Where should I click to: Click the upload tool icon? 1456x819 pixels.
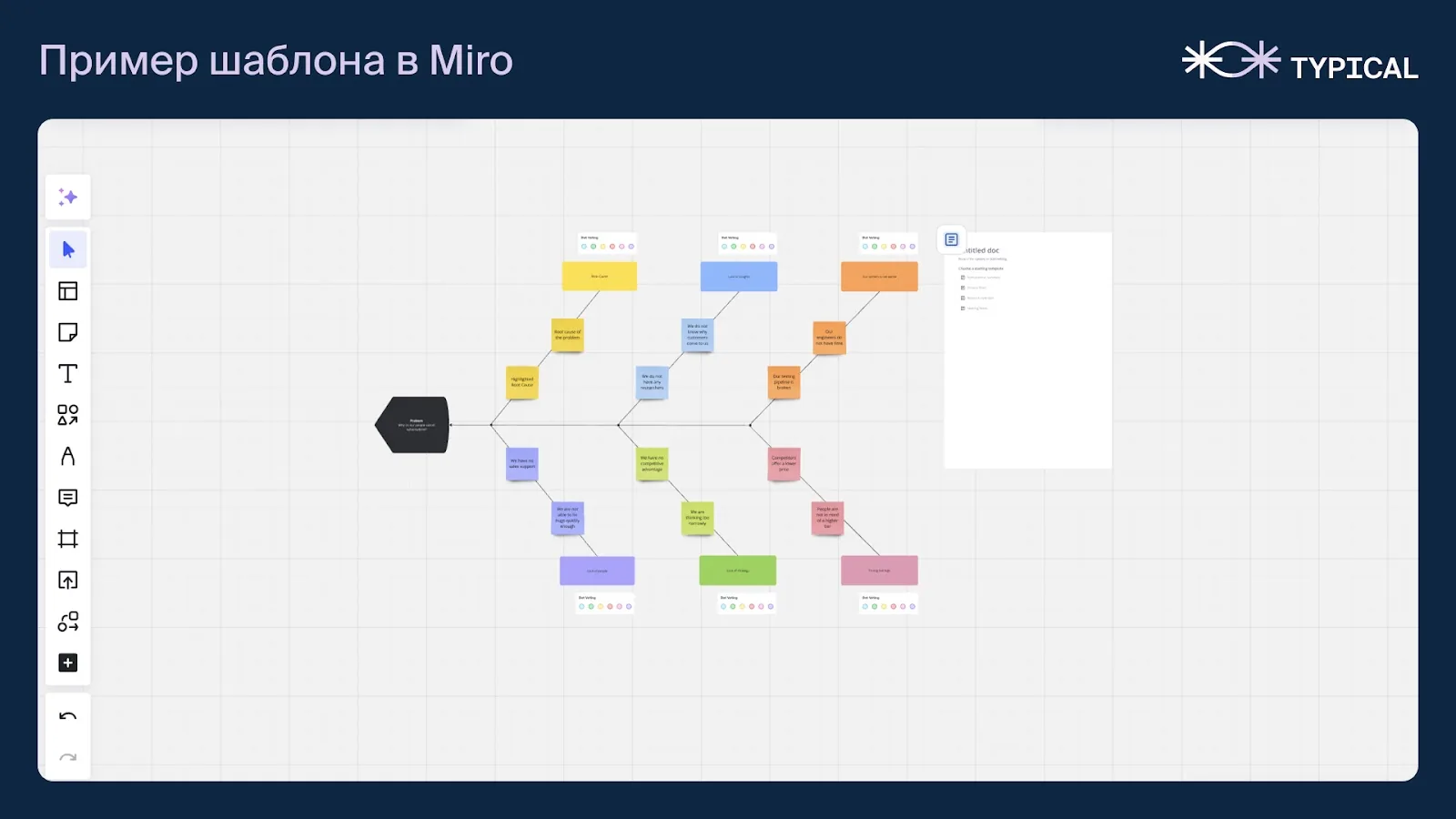tap(68, 580)
